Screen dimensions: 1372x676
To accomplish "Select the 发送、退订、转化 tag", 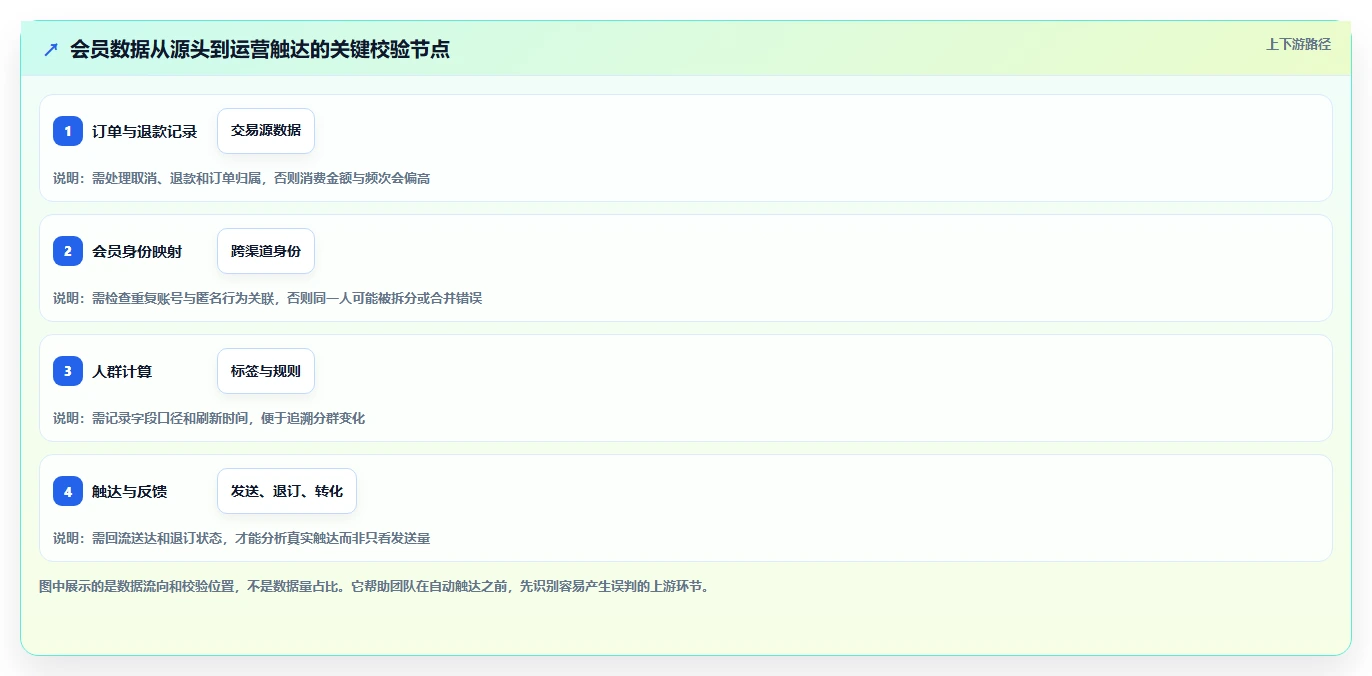I will (x=287, y=491).
